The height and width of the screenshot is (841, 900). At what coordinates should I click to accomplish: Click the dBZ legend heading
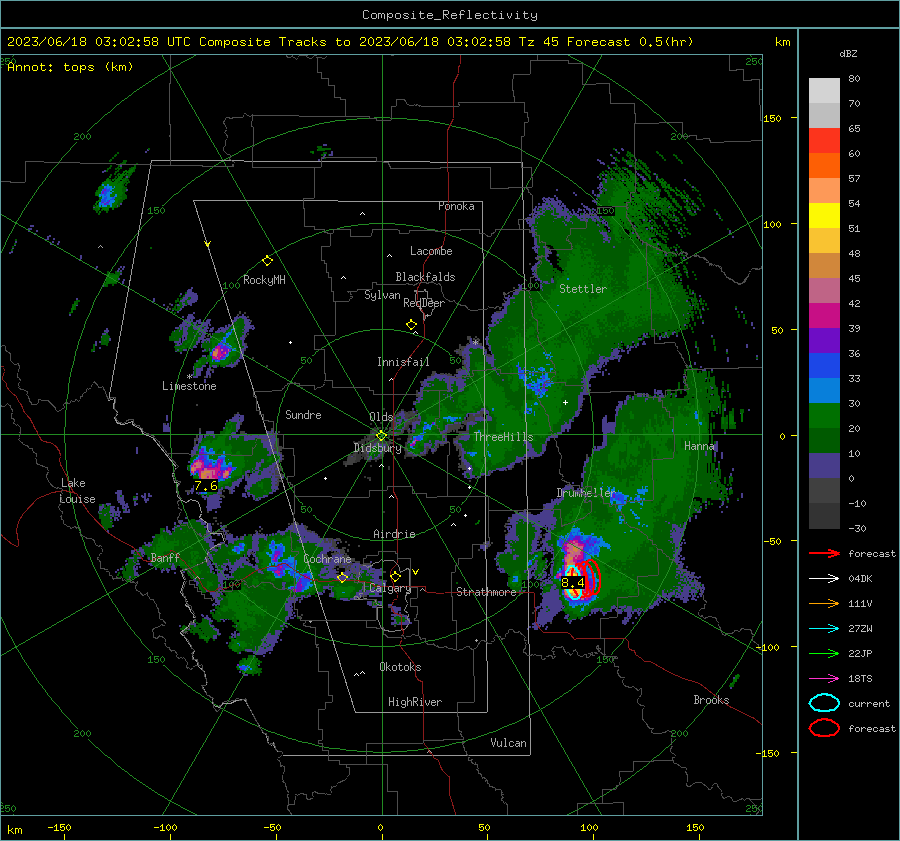click(848, 53)
